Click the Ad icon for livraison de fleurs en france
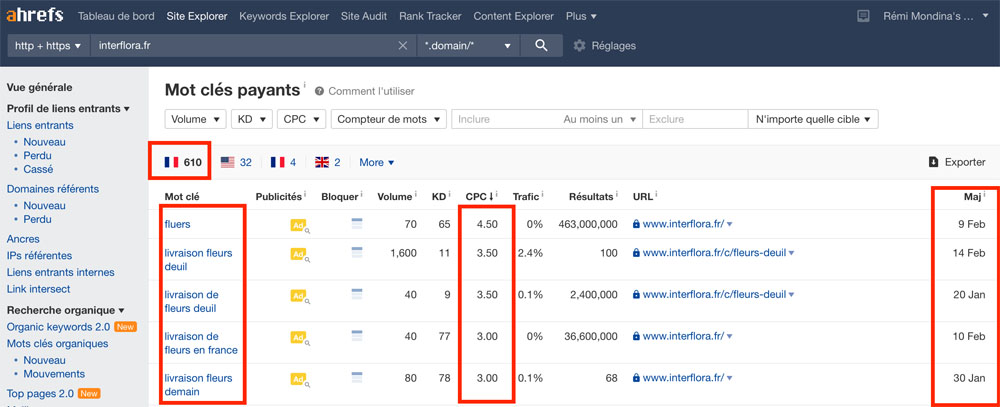 click(x=300, y=337)
